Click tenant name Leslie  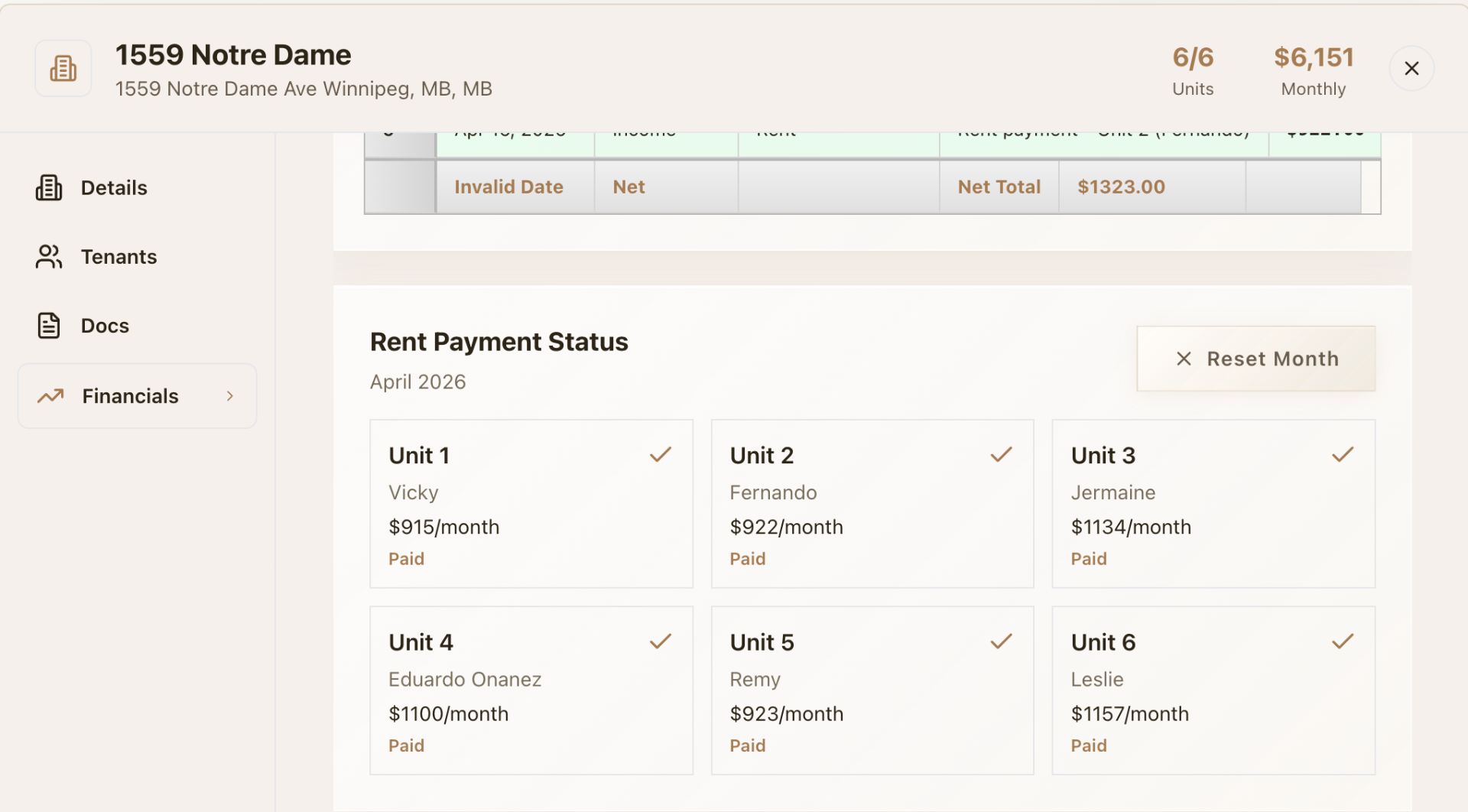click(1097, 679)
